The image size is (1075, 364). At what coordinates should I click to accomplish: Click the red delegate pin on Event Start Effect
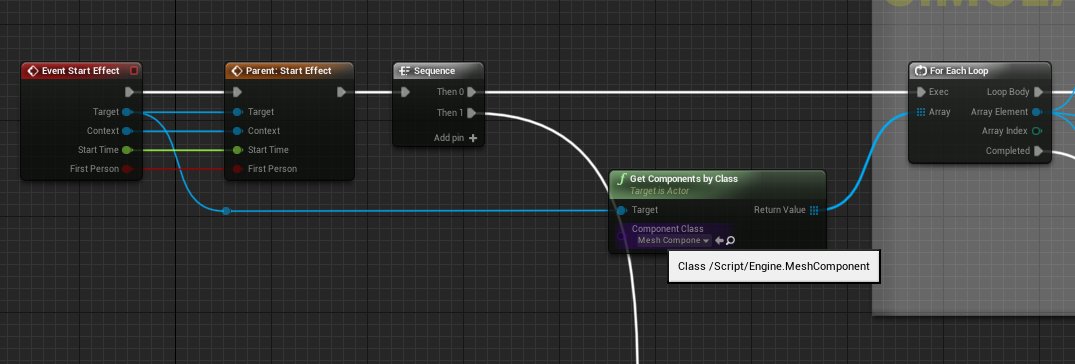134,71
